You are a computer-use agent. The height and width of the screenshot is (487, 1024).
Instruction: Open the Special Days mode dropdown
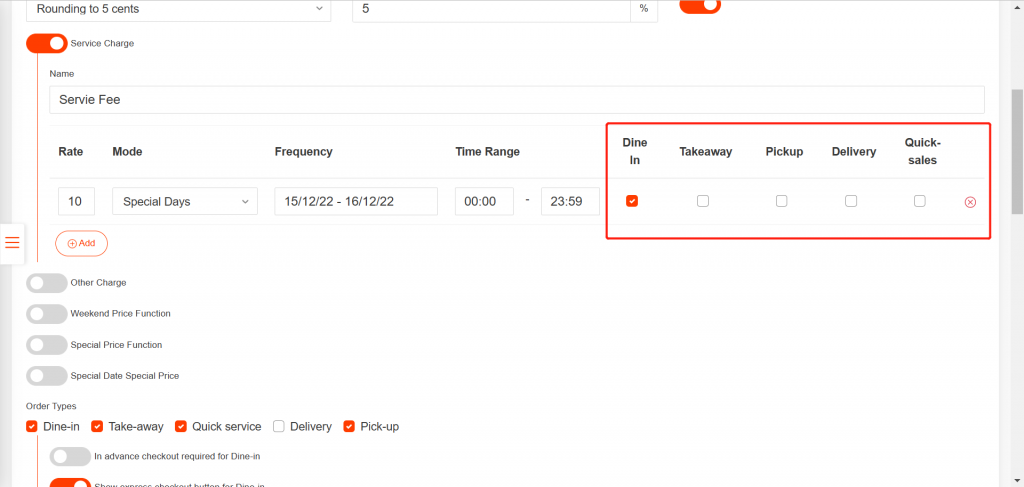tap(185, 202)
